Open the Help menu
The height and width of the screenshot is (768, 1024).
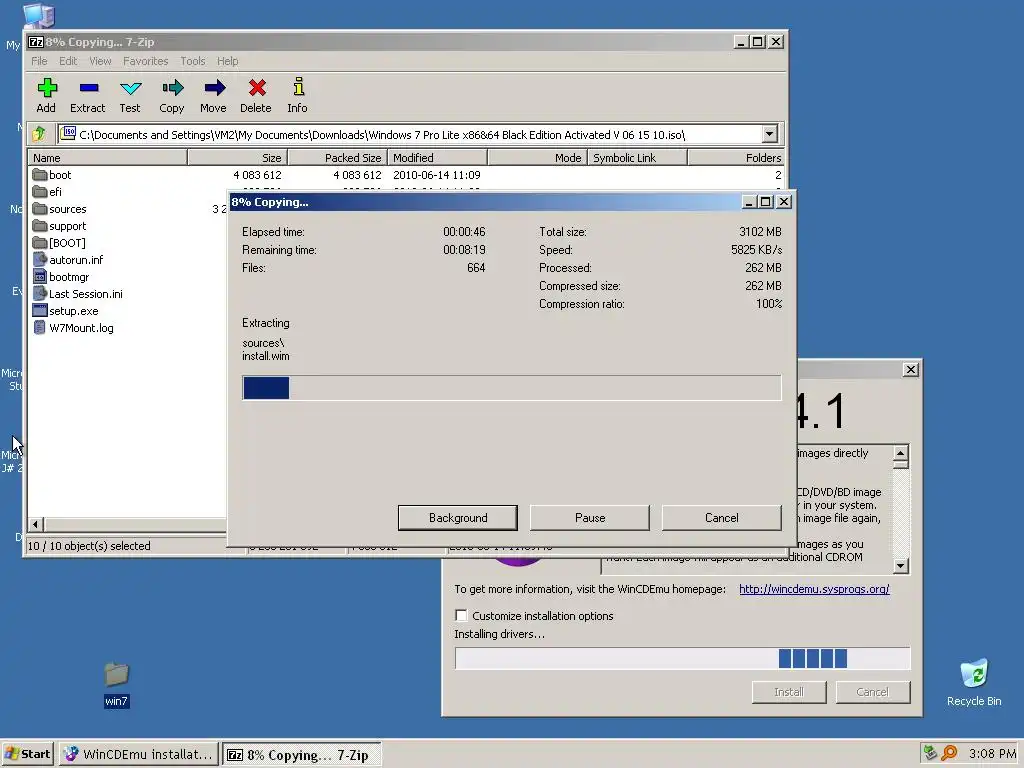pos(227,61)
